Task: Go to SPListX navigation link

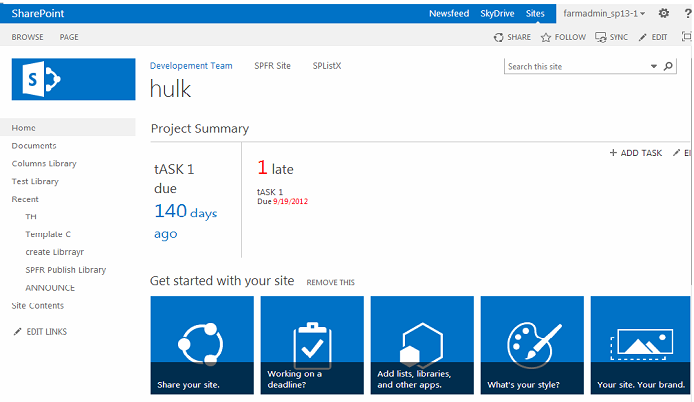Action: pos(327,66)
